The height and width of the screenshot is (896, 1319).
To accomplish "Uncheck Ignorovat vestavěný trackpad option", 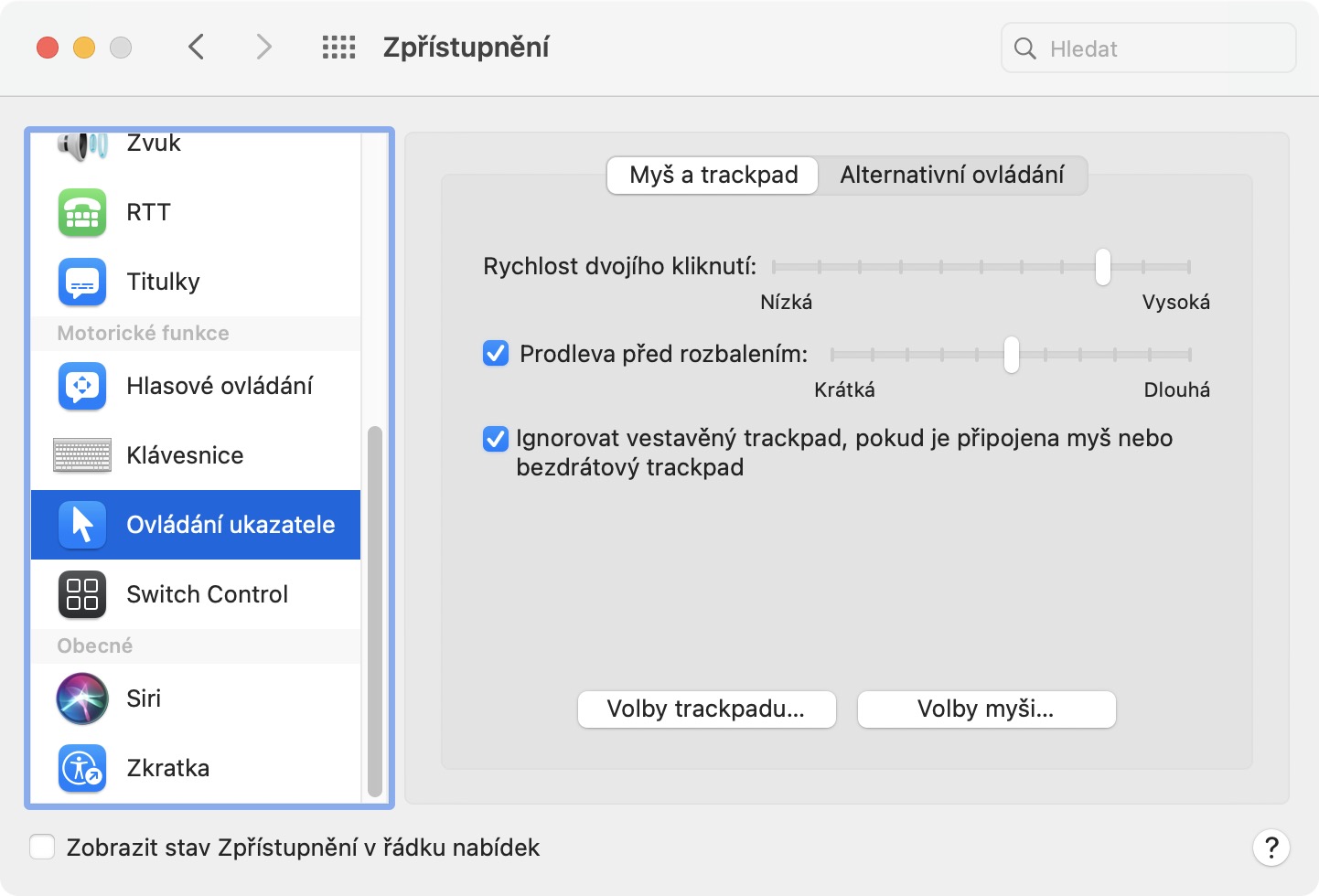I will click(496, 440).
